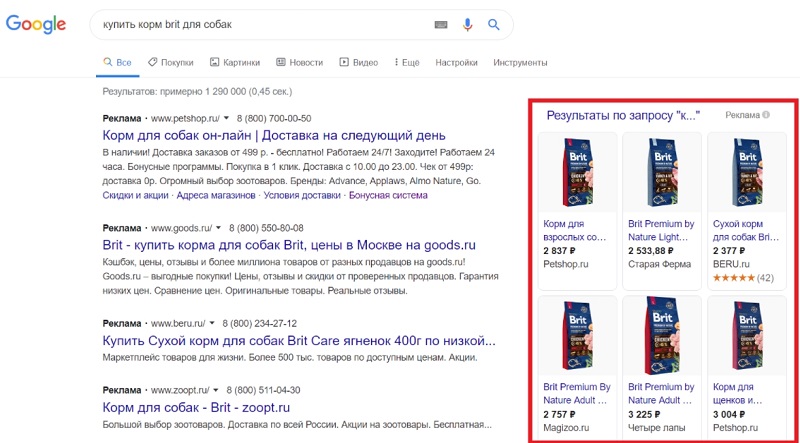Screen dimensions: 800x443
Task: Open 'Сухой корм для собак Bri…' product
Action: [x=746, y=231]
